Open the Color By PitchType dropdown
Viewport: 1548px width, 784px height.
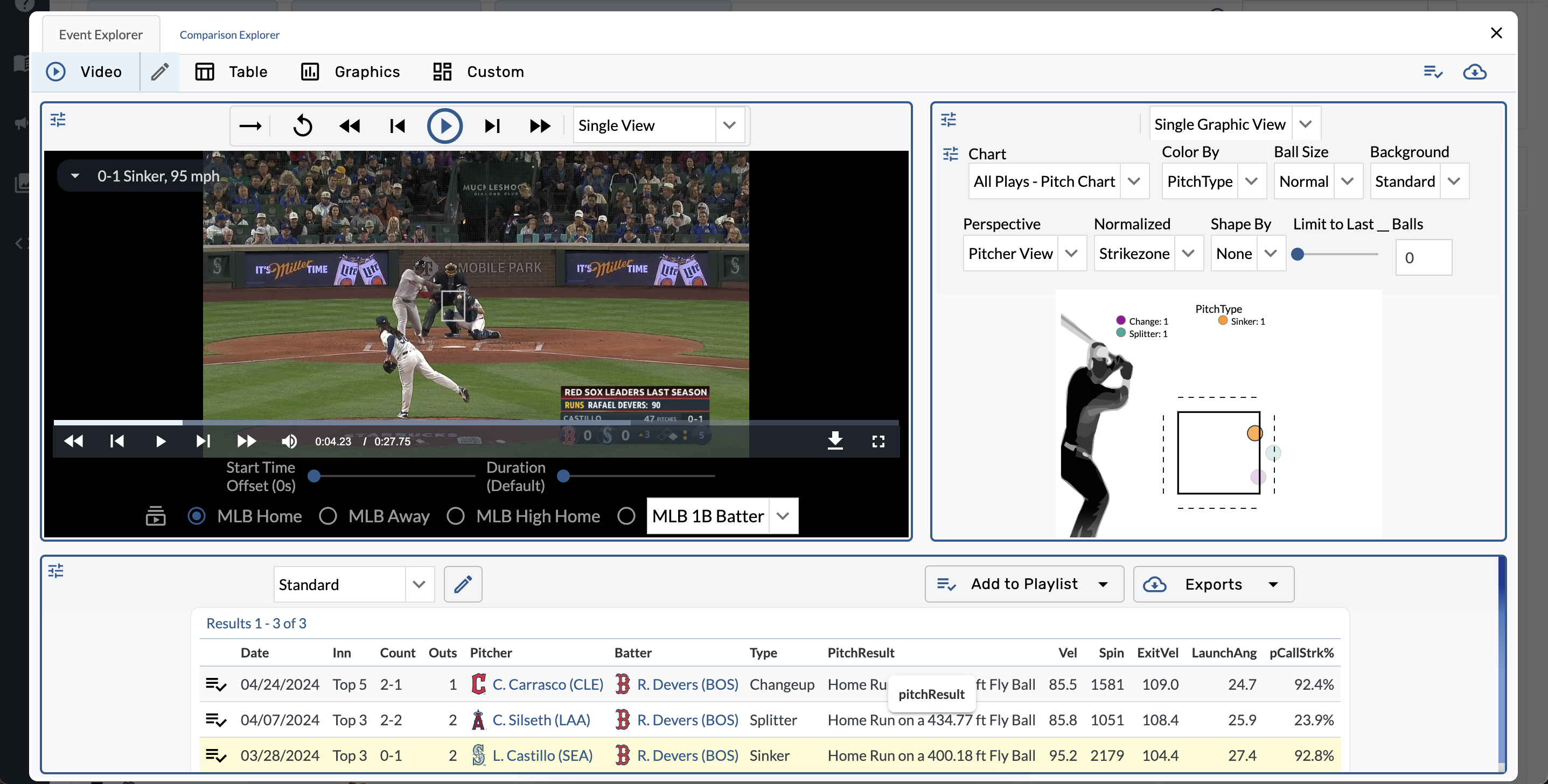coord(1252,181)
